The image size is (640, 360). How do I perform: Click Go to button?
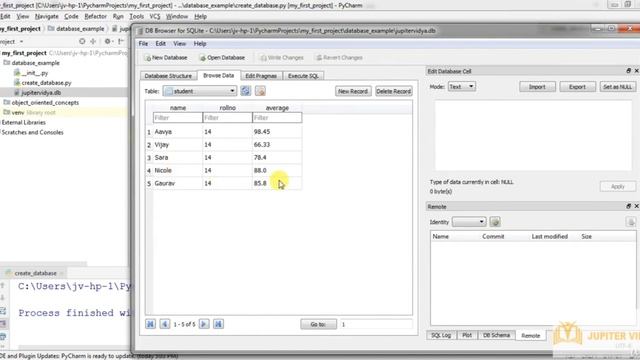point(318,324)
